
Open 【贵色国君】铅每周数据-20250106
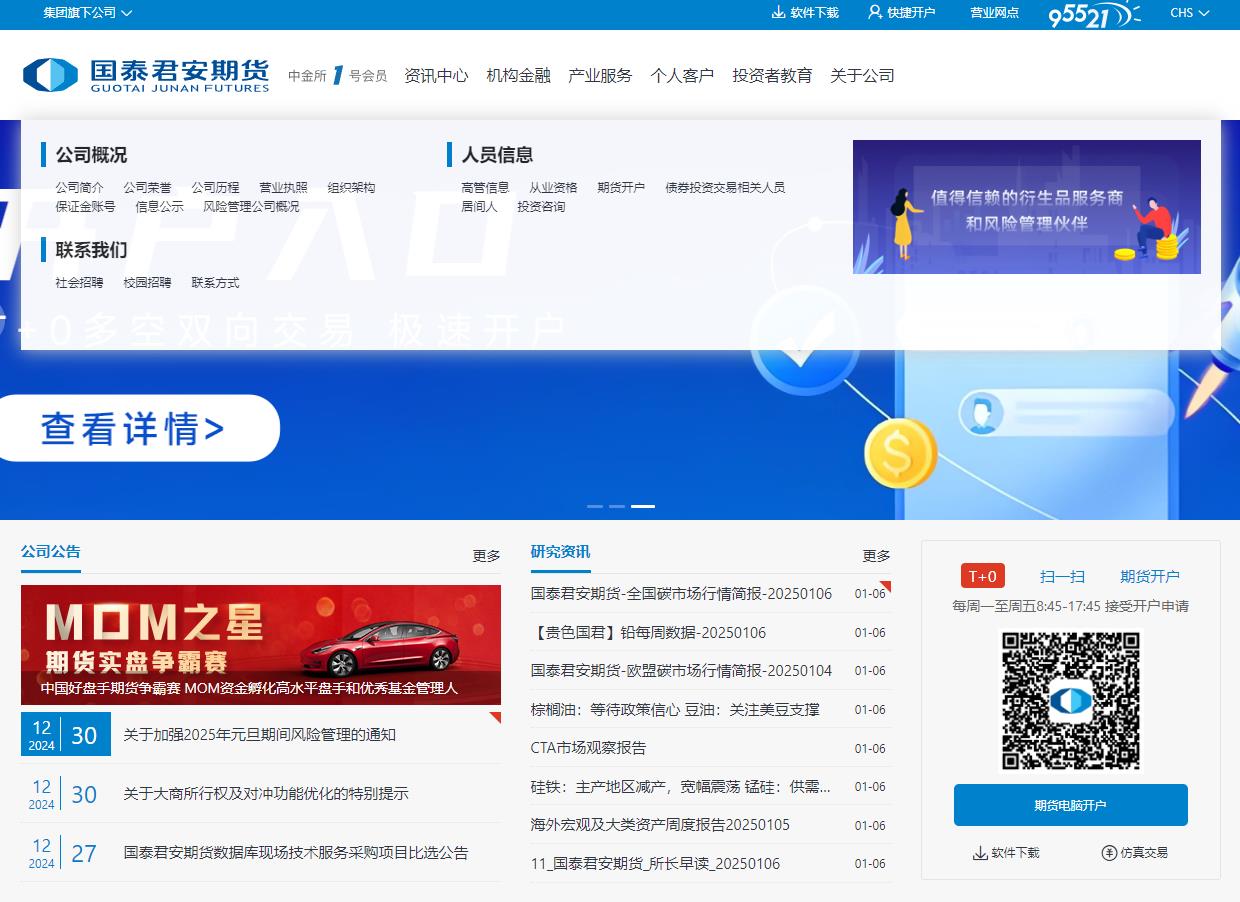pyautogui.click(x=648, y=633)
